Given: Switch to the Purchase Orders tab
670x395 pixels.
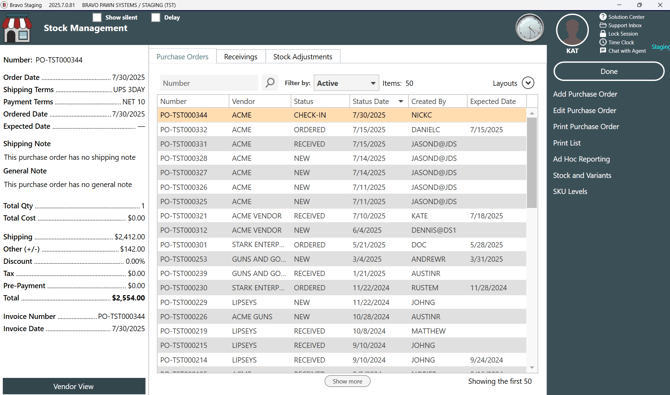Looking at the screenshot, I should pos(182,57).
